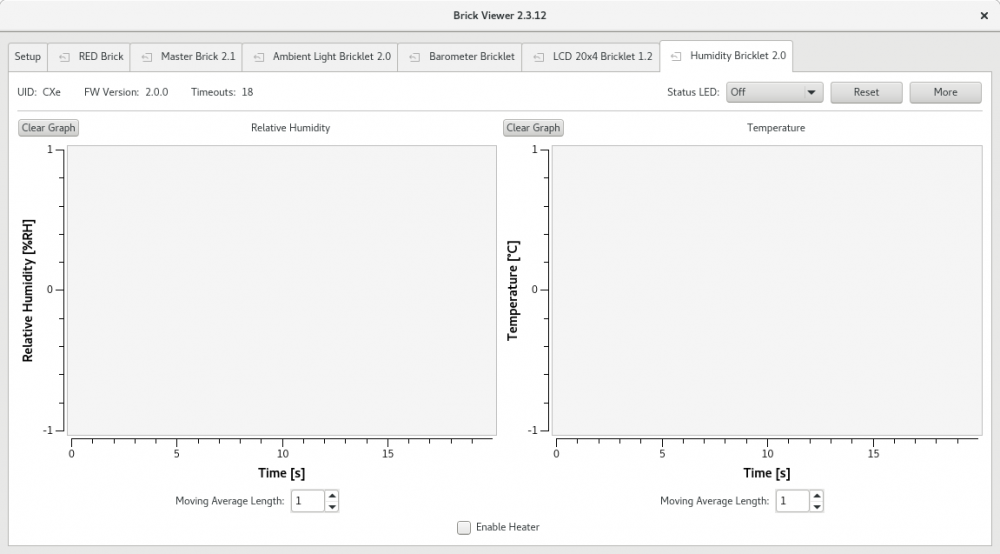Click undock icon on LCD 20x4 Bricklet tab
This screenshot has height=554, width=1000.
[x=539, y=57]
